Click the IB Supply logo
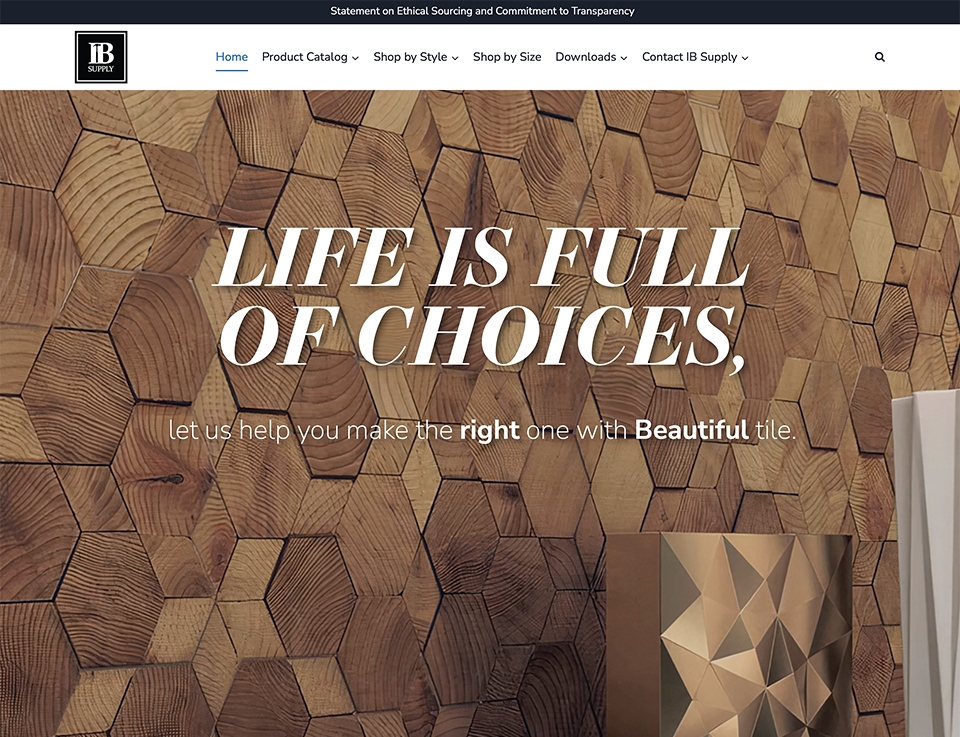Screen dimensions: 960x737 (101, 57)
